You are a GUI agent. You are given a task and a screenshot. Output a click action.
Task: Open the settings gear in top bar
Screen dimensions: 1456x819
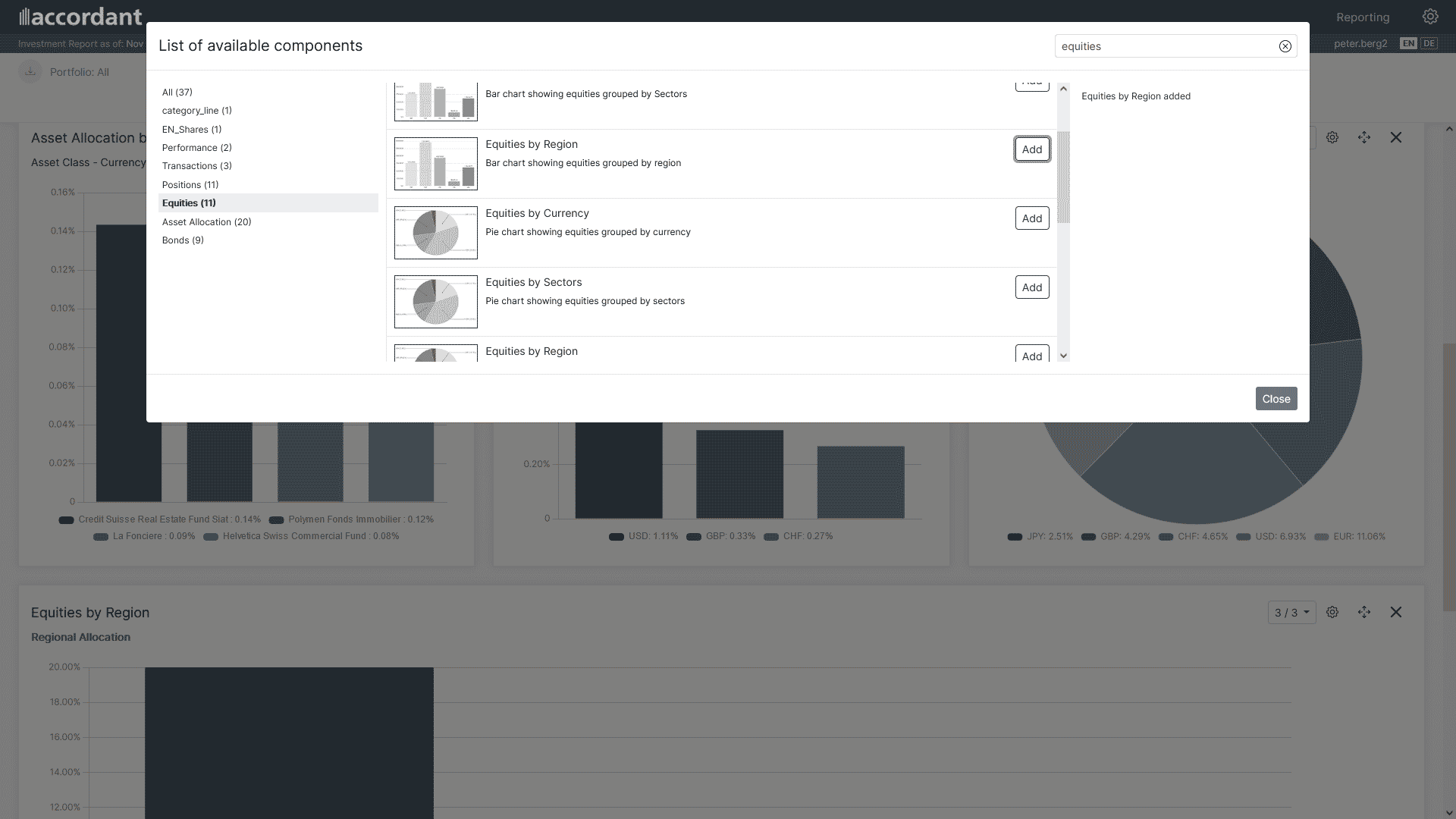pos(1430,16)
